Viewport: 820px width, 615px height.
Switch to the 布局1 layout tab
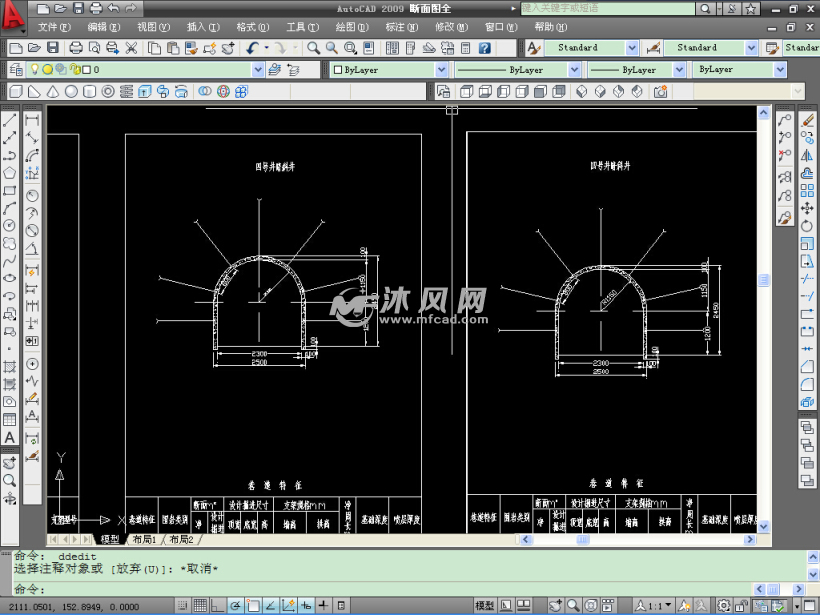(x=144, y=539)
